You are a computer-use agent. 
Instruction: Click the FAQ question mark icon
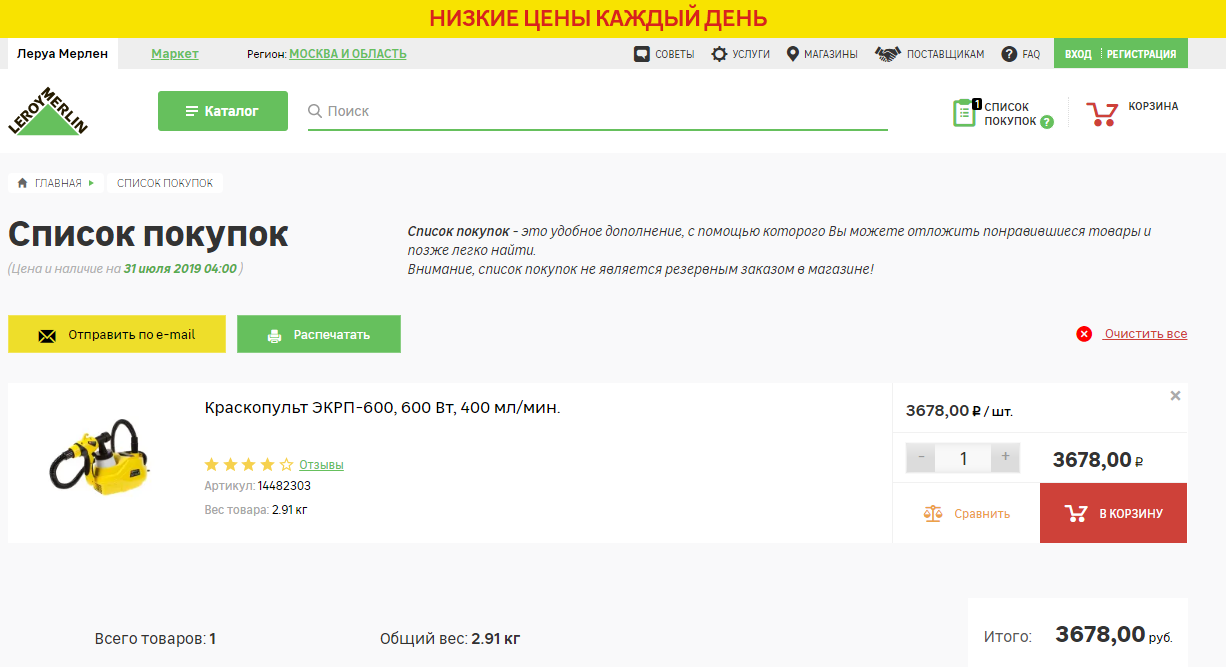click(1009, 54)
